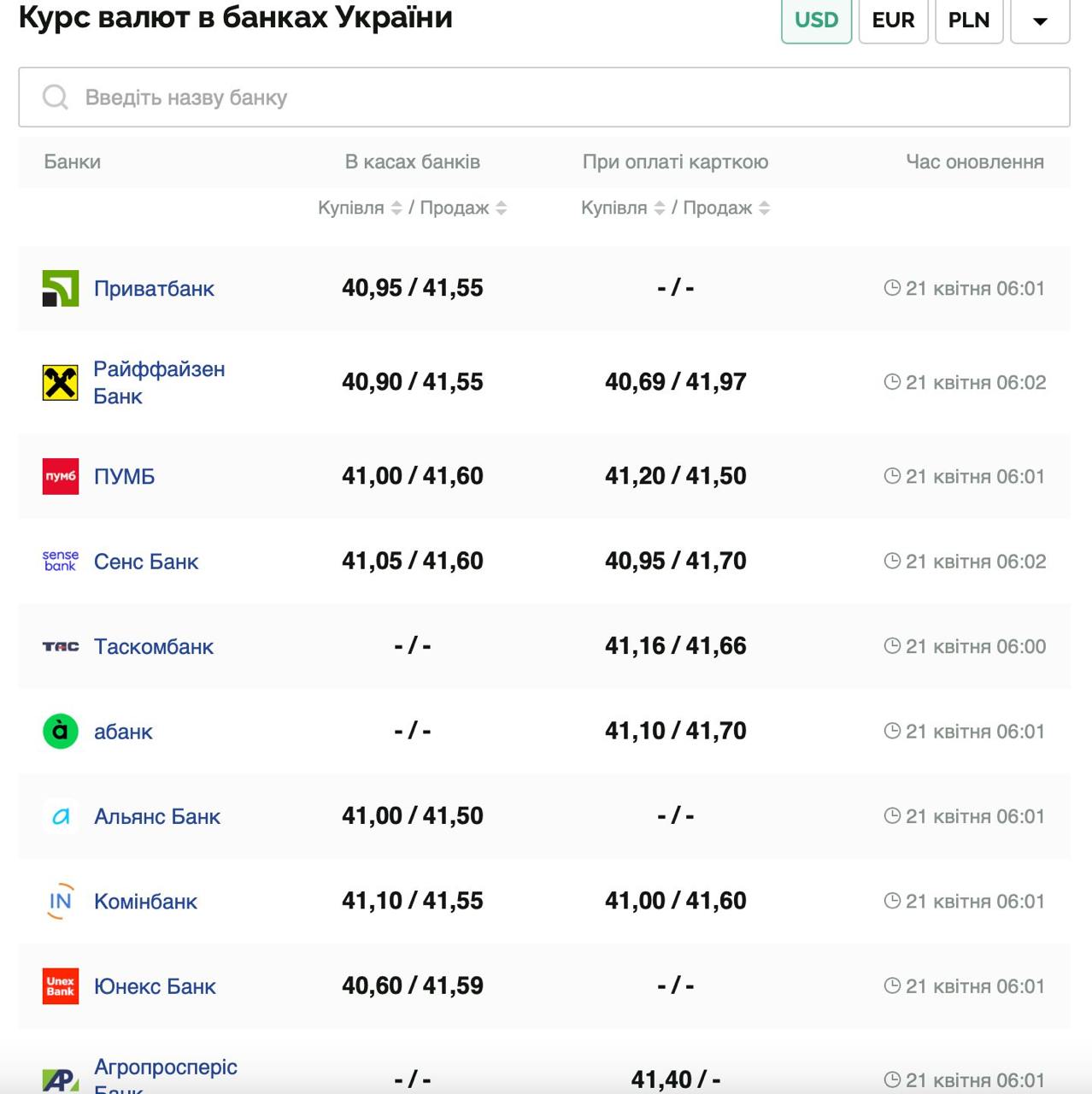
Task: Sort by card payment Купівля rate
Action: (659, 208)
